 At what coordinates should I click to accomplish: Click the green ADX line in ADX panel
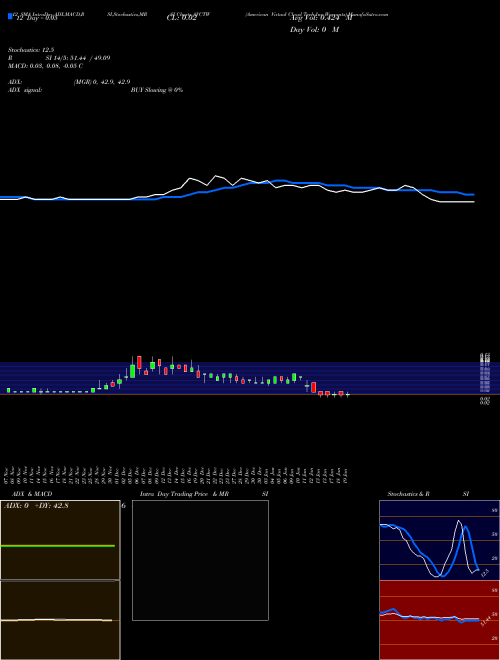[58, 546]
